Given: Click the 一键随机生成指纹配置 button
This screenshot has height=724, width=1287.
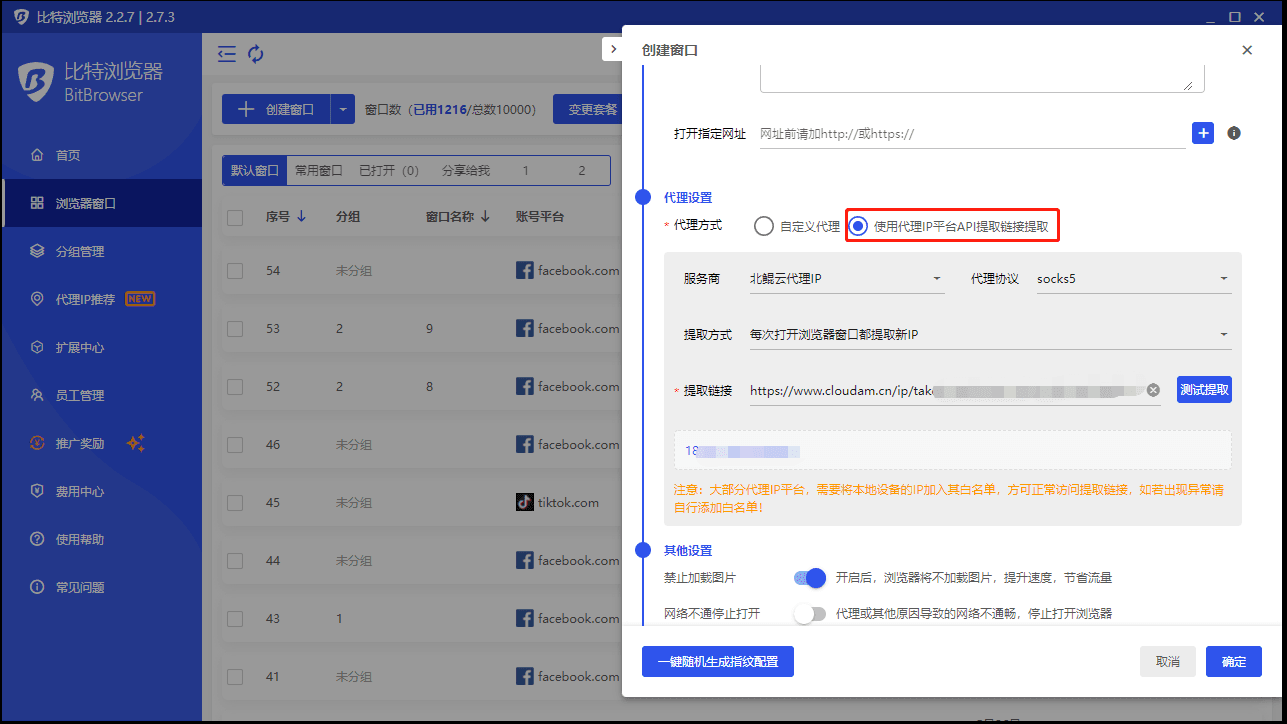Looking at the screenshot, I should coord(717,661).
